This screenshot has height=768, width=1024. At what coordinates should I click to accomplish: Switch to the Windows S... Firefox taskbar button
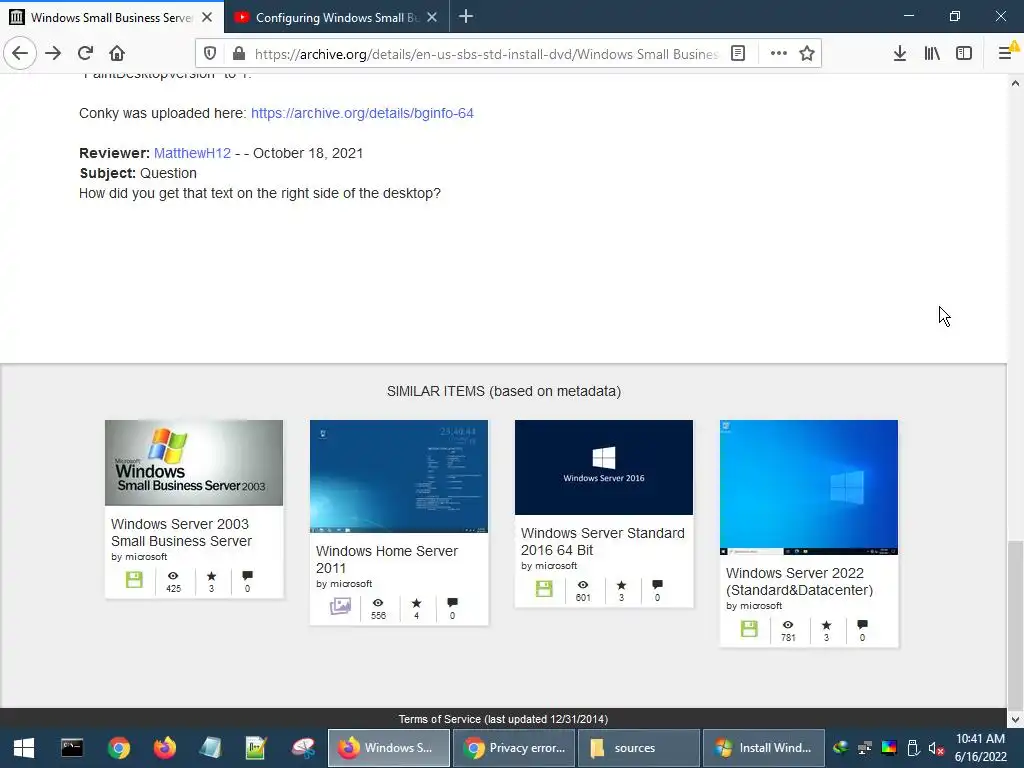click(389, 748)
